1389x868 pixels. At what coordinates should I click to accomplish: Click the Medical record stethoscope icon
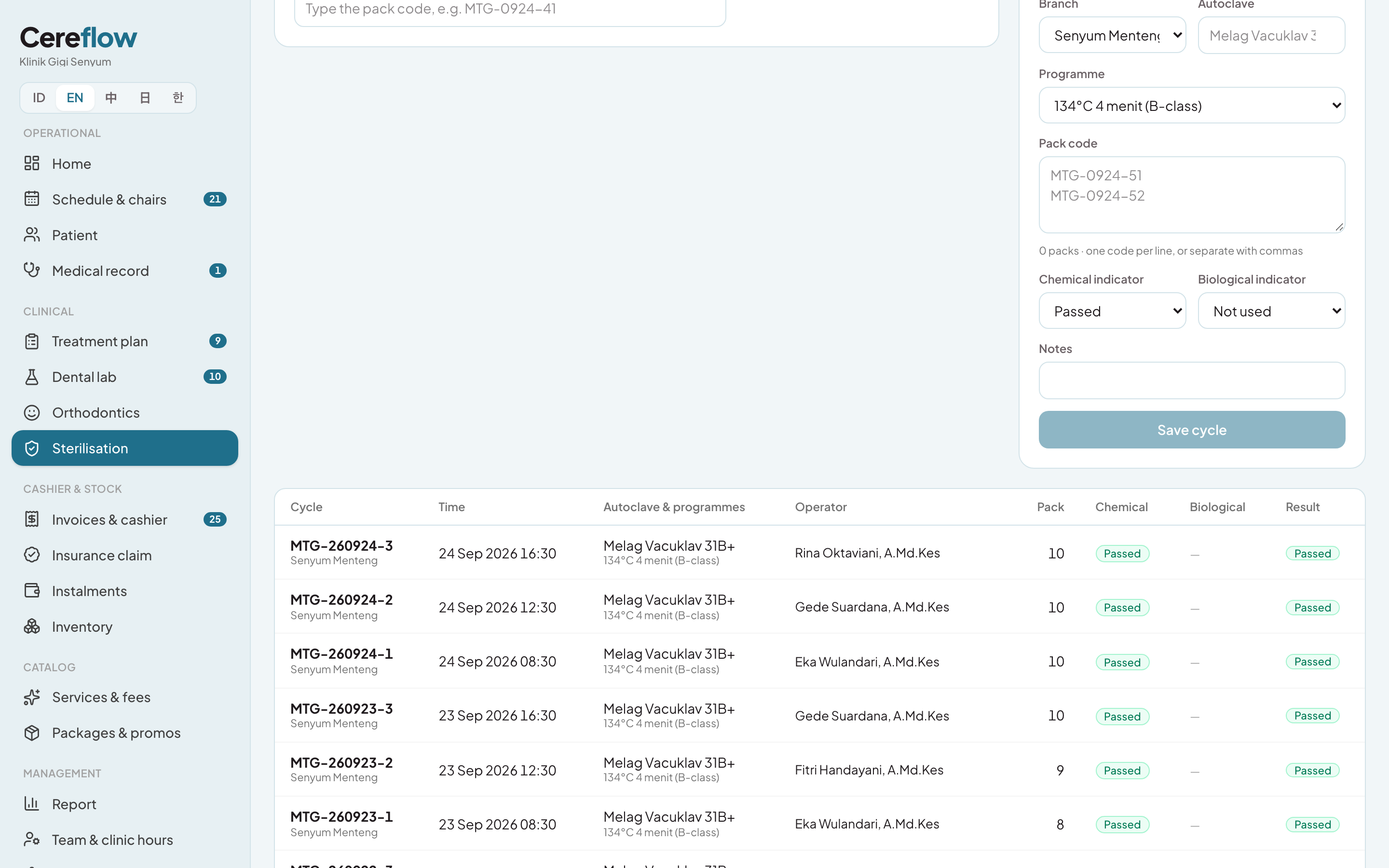(31, 271)
